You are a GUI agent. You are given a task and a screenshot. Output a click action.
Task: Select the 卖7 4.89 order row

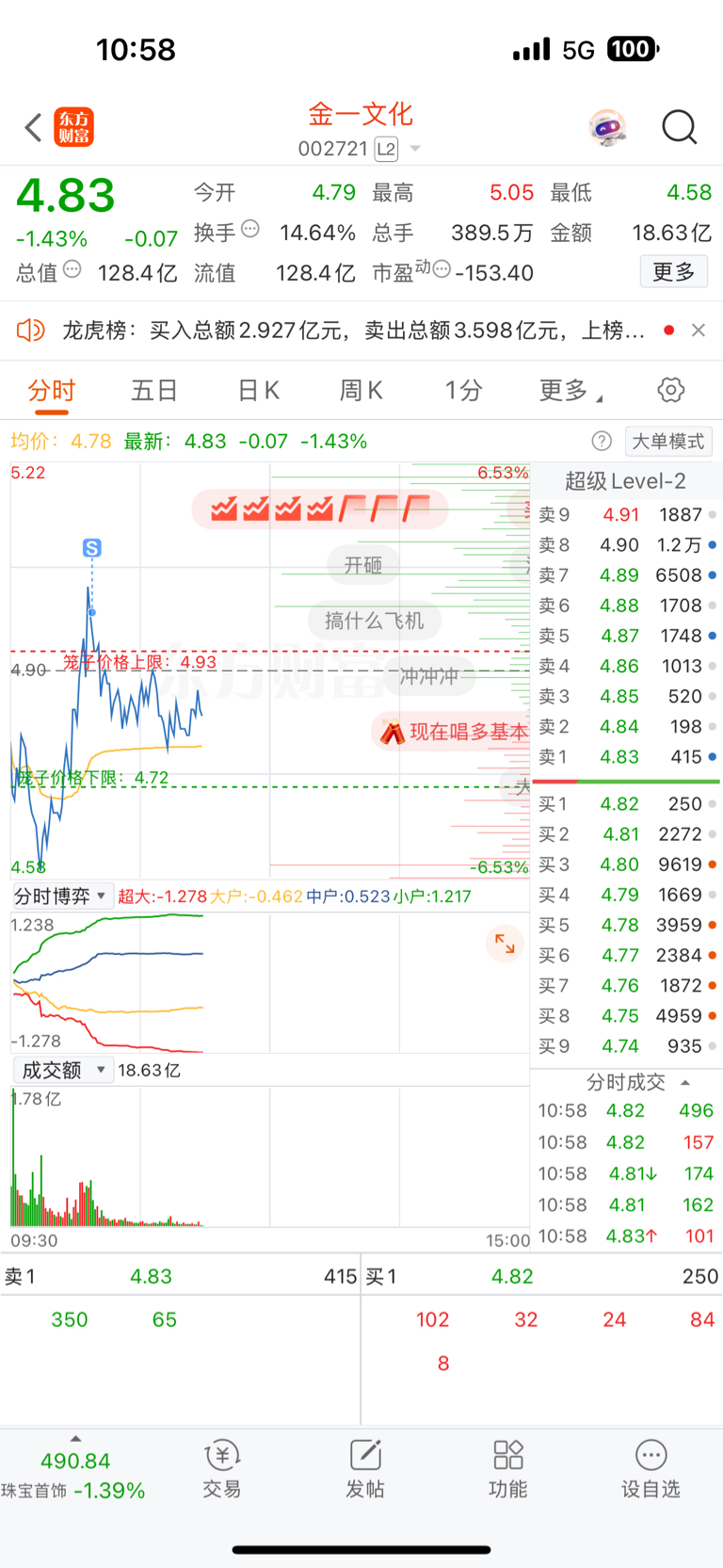[628, 575]
